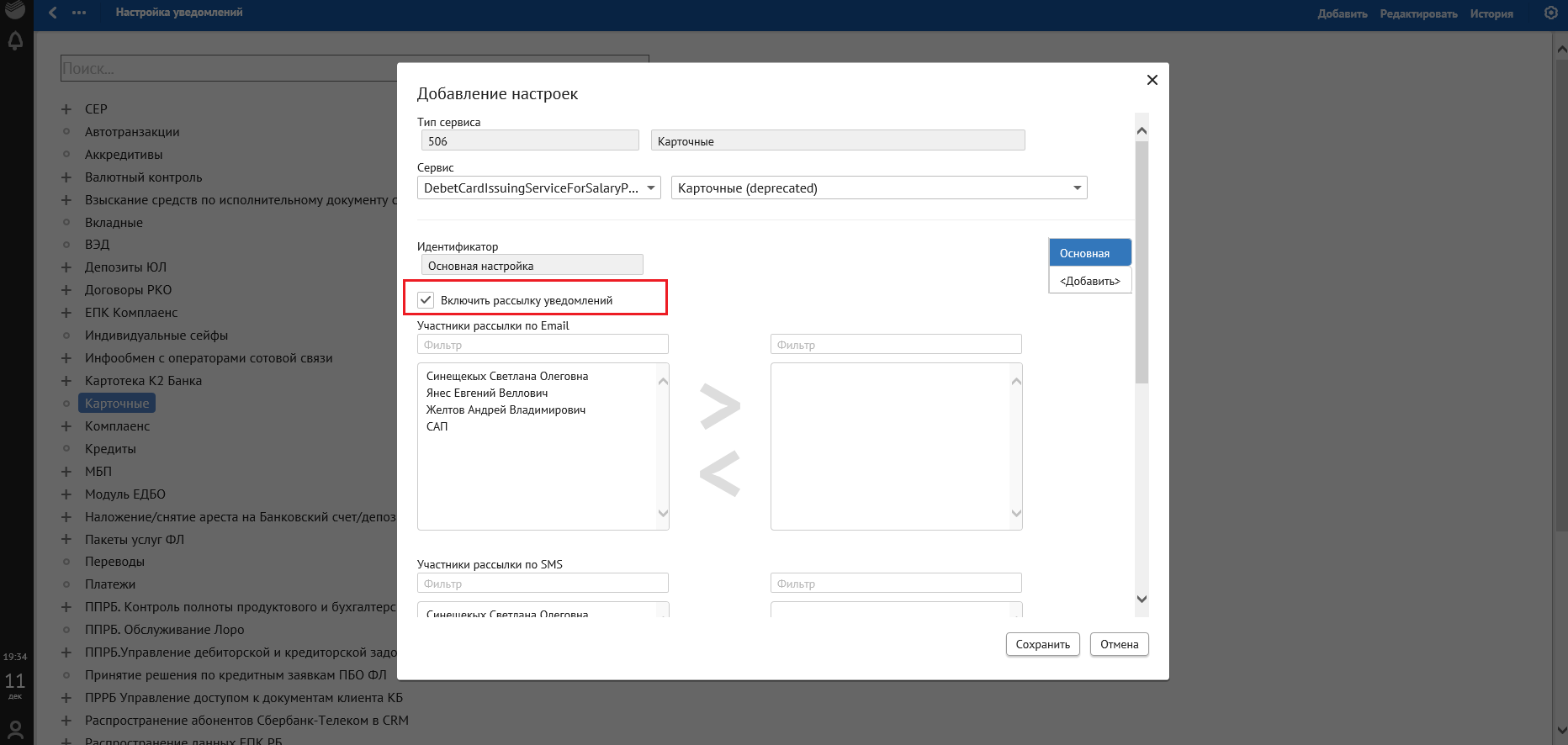Click the <Добавить> tab item
This screenshot has height=745, width=1568.
click(1089, 281)
